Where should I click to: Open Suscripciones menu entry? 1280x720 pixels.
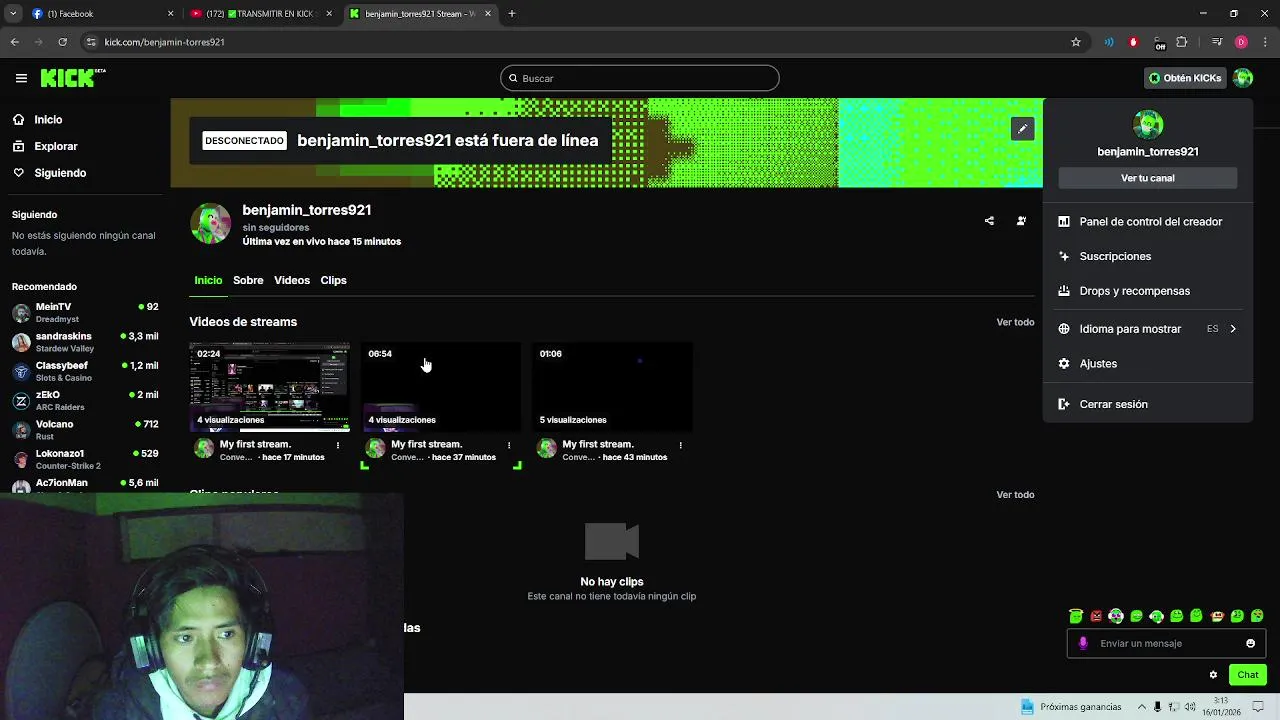(x=1147, y=256)
